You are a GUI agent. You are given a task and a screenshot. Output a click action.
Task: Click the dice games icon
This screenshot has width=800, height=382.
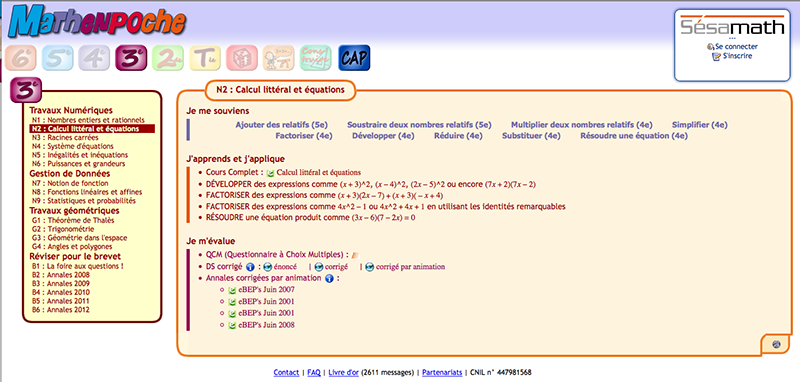pyautogui.click(x=242, y=58)
